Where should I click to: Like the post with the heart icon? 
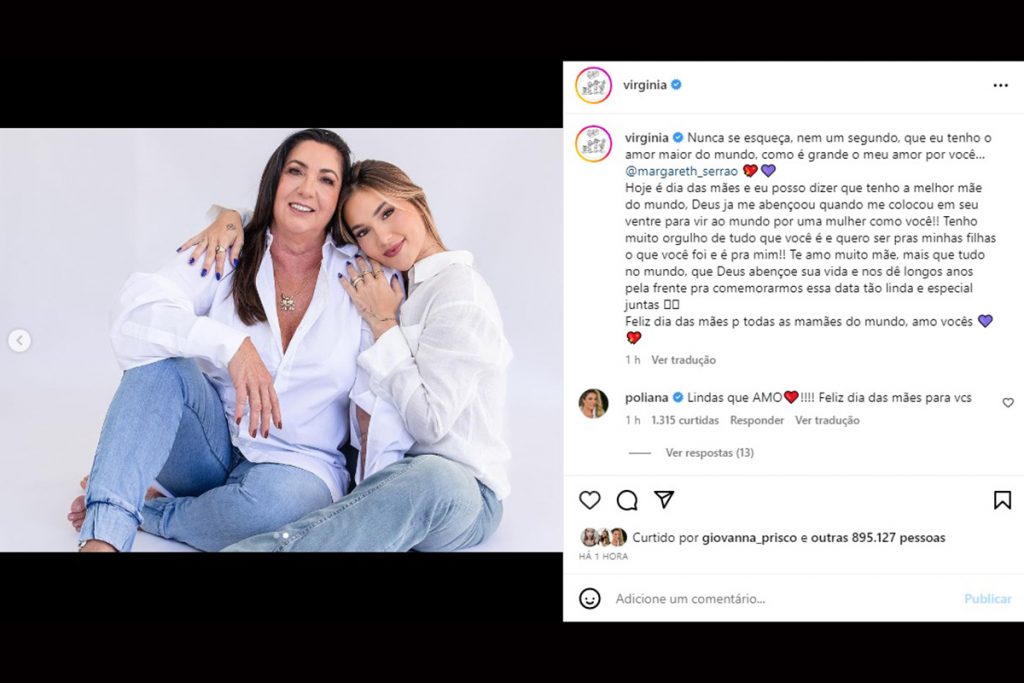(x=590, y=500)
